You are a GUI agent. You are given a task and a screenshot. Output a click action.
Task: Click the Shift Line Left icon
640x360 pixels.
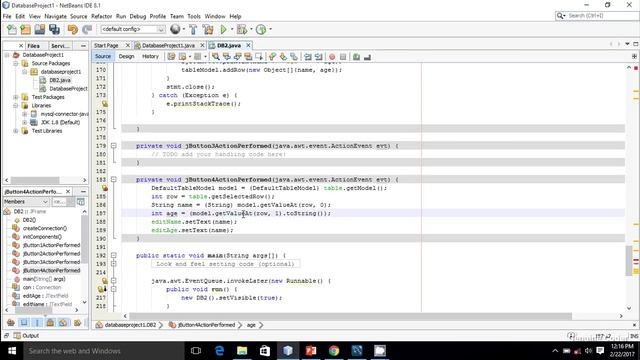308,57
